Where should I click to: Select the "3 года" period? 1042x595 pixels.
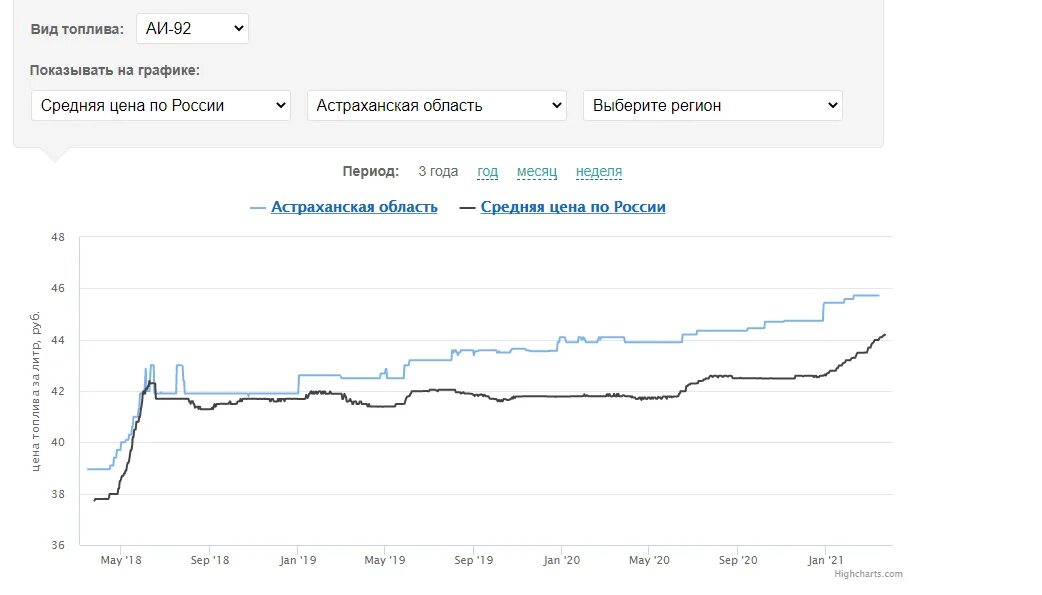[x=438, y=171]
